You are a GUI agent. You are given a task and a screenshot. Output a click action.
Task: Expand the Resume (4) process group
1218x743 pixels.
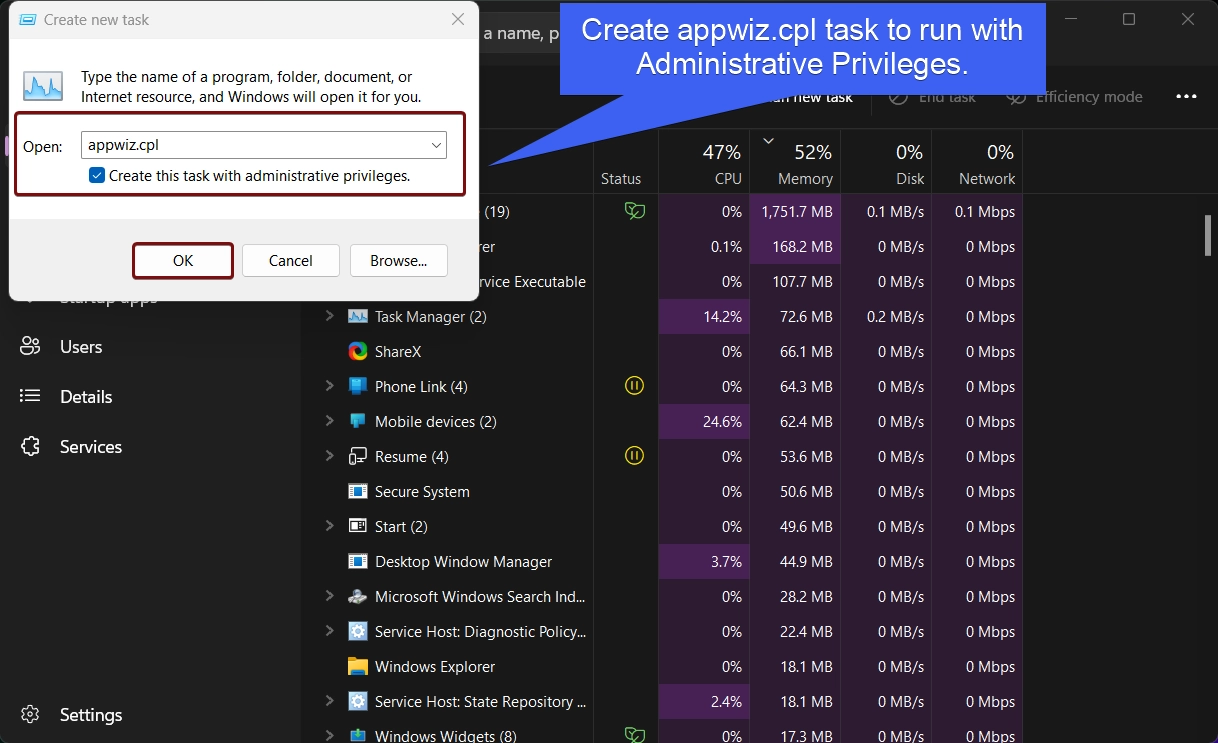[329, 456]
